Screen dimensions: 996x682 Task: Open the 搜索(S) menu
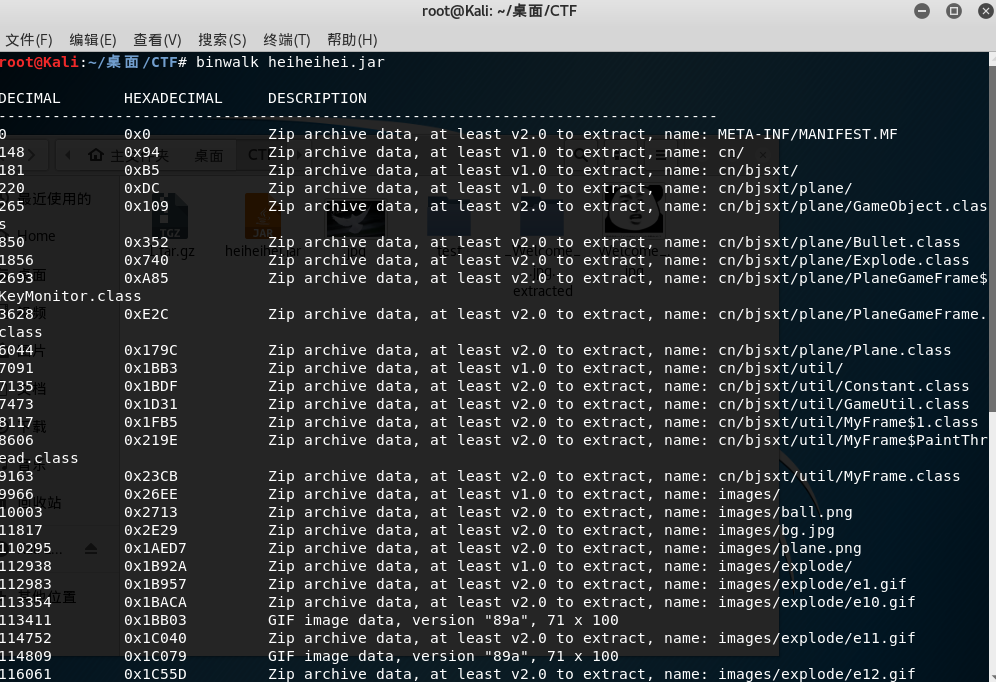coord(221,40)
